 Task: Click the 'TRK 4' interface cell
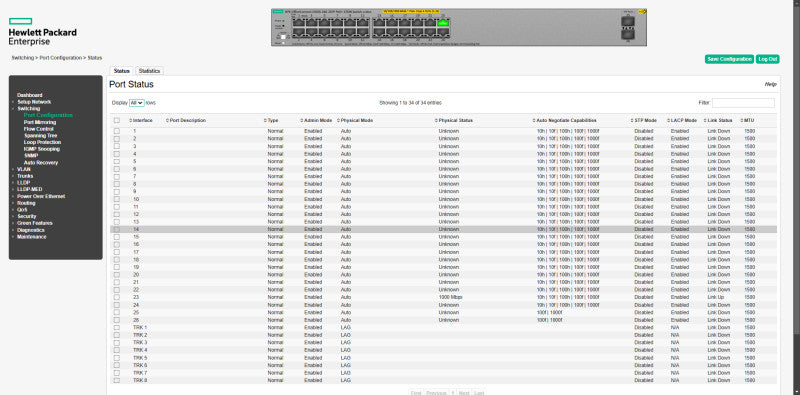click(140, 350)
